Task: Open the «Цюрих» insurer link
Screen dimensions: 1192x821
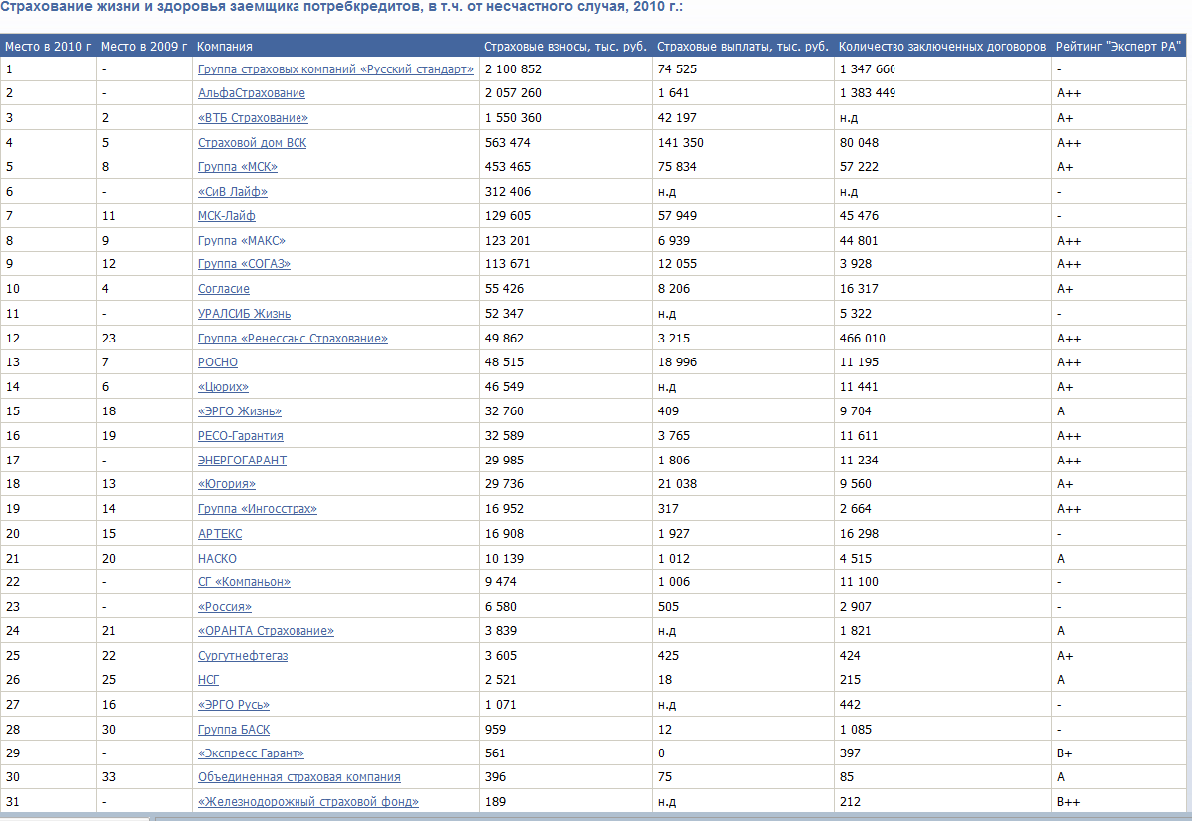Action: click(223, 386)
